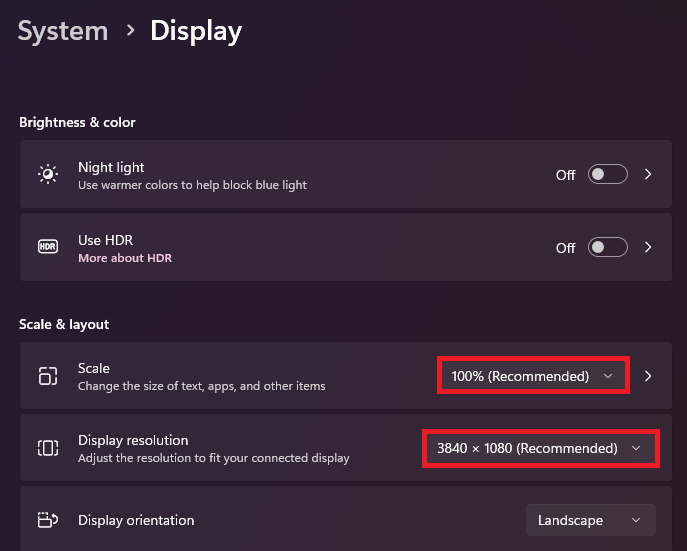Click the Scale row label
Screen dimensions: 687x551
point(94,368)
